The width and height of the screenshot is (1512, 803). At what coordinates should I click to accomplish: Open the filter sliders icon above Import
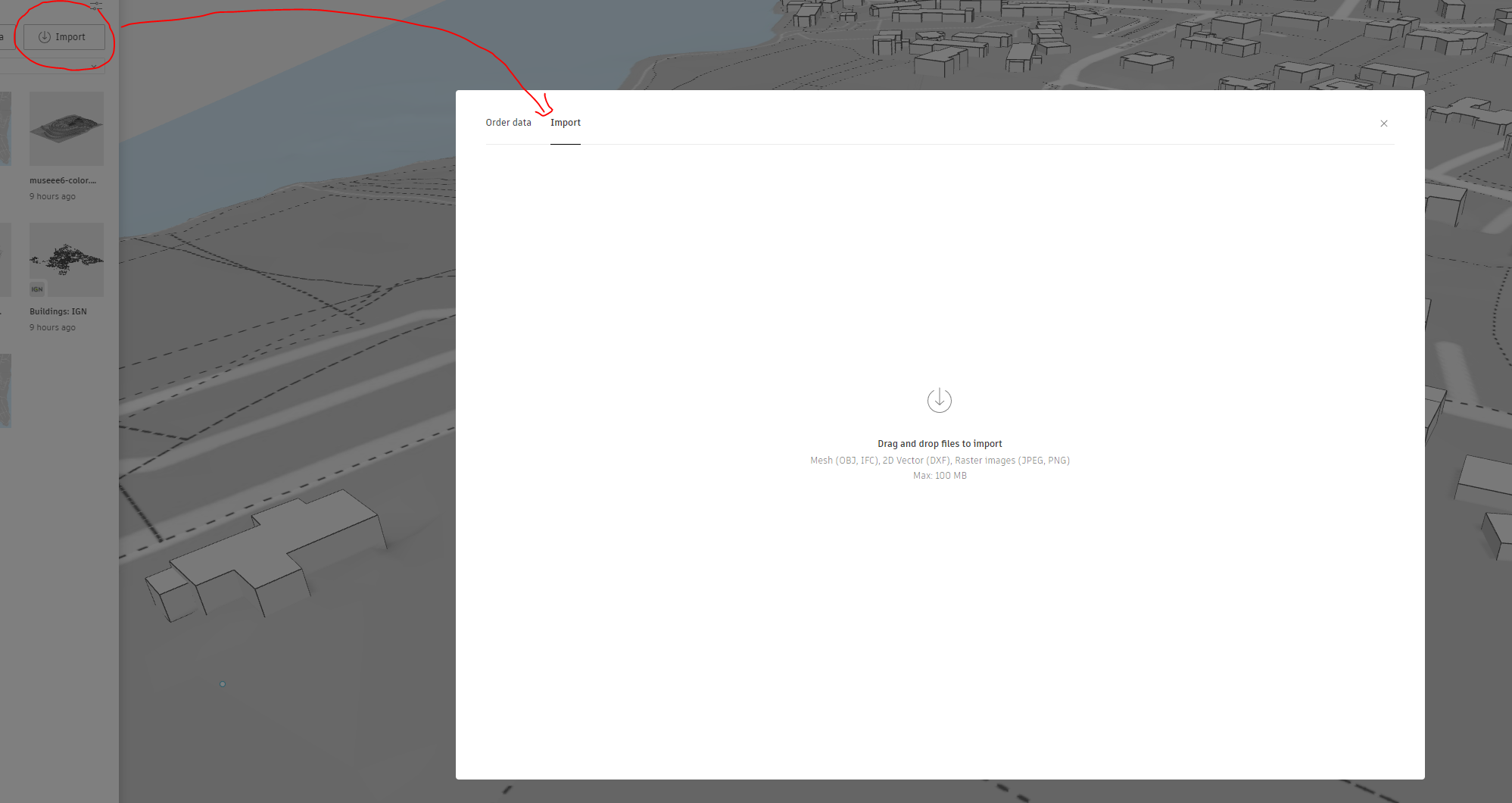[95, 5]
